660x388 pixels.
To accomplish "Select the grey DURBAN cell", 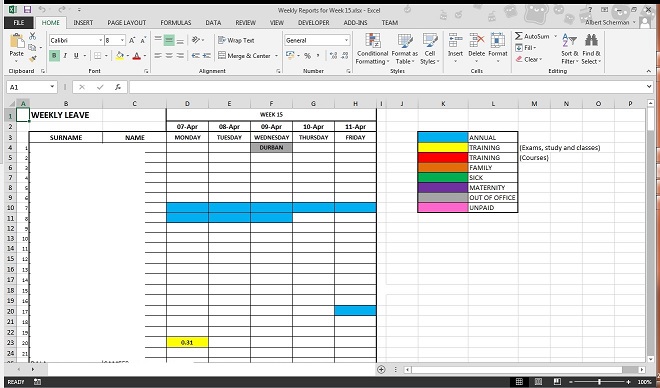I will click(271, 147).
